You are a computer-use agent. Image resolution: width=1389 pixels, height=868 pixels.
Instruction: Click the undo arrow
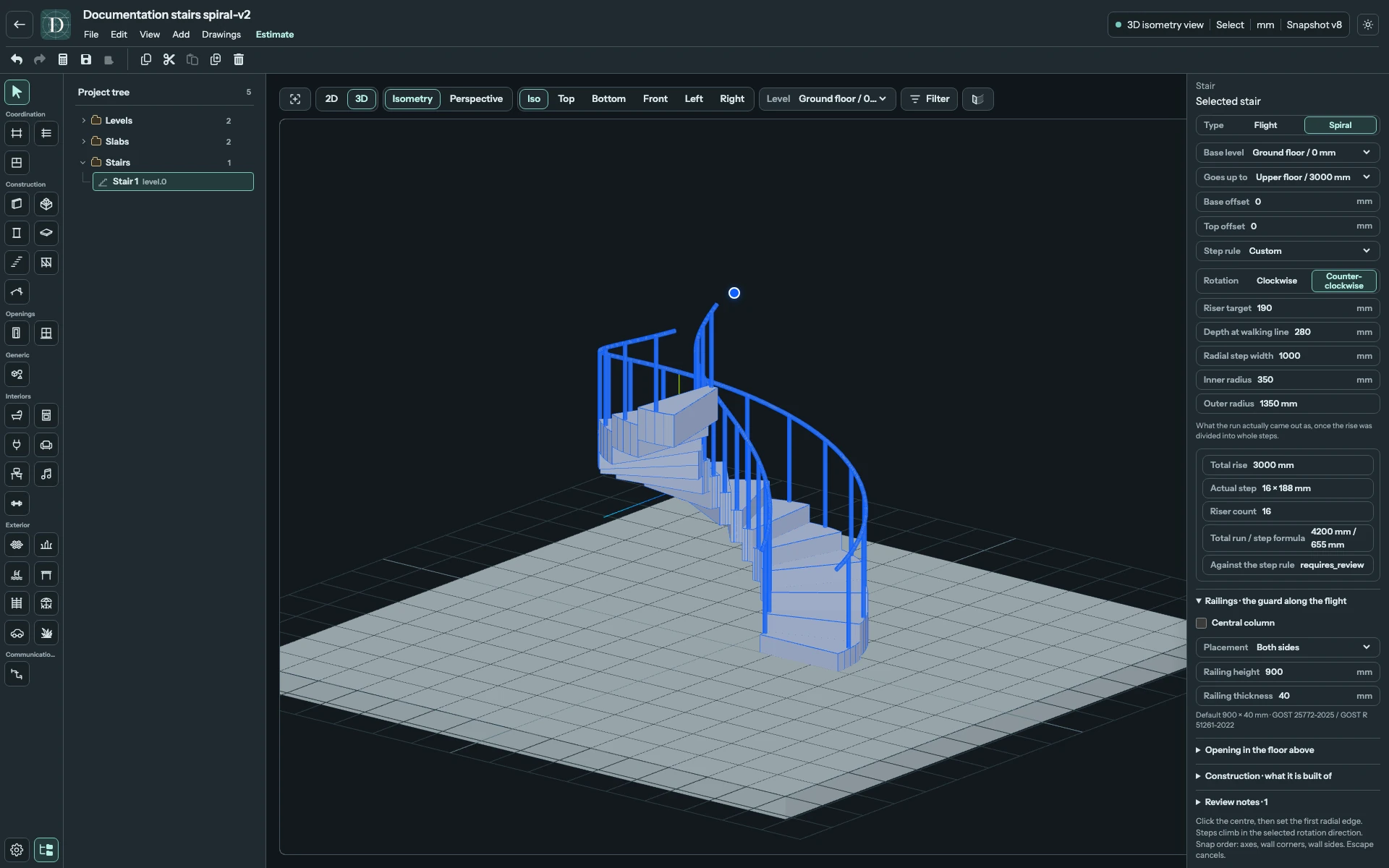17,59
